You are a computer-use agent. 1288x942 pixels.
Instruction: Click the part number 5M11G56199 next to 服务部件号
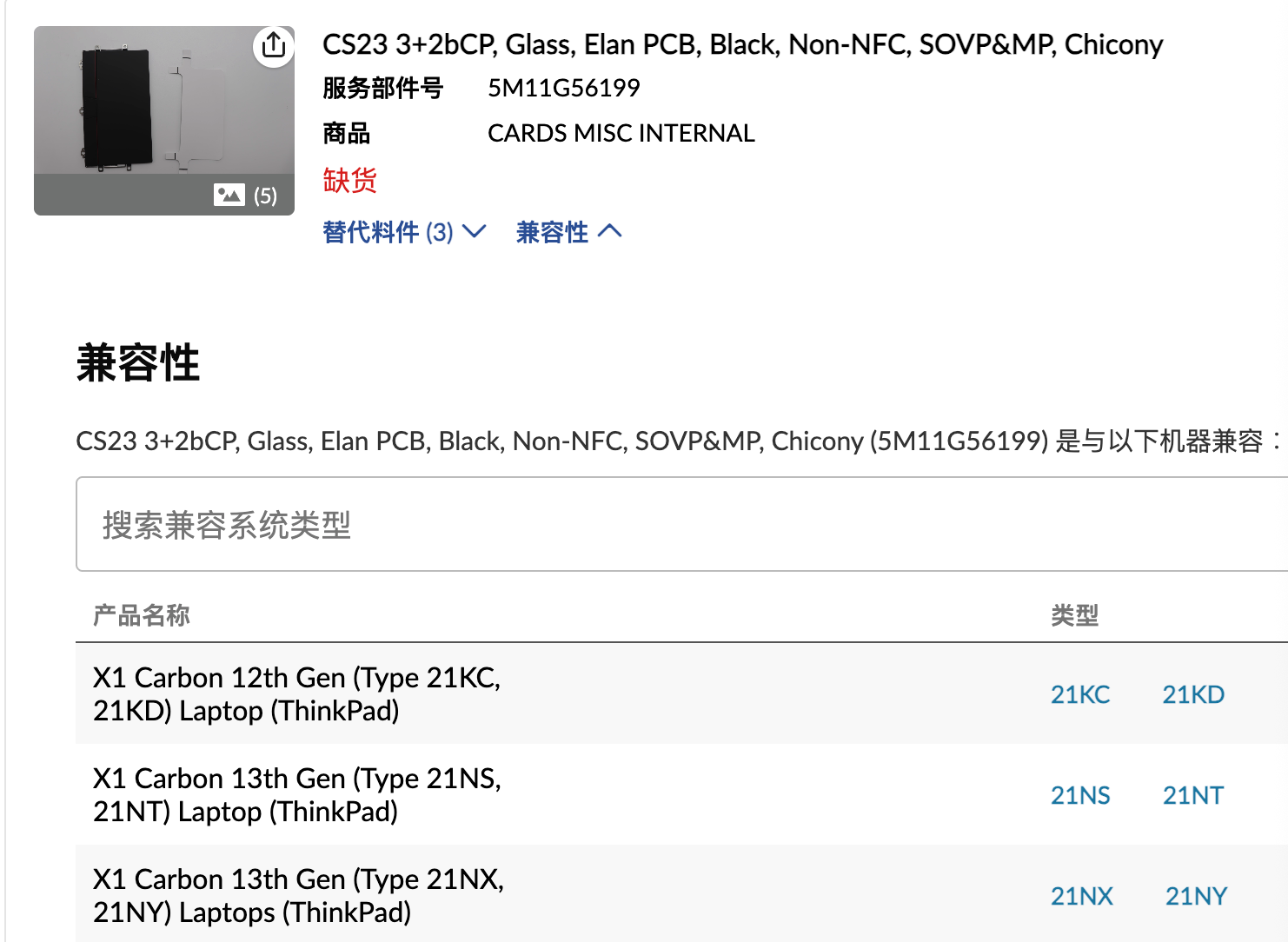pyautogui.click(x=563, y=88)
